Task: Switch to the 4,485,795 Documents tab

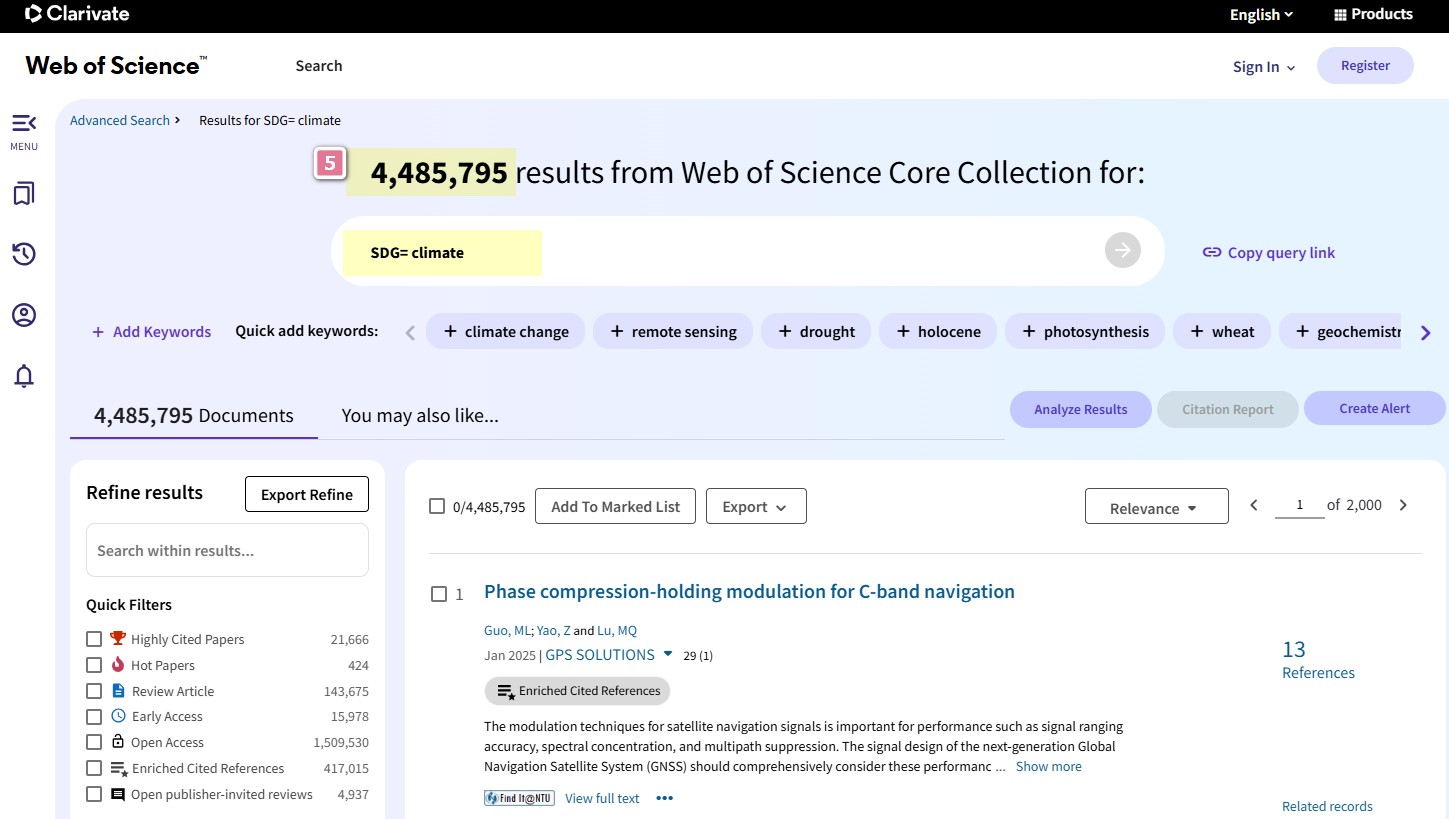Action: click(x=194, y=415)
